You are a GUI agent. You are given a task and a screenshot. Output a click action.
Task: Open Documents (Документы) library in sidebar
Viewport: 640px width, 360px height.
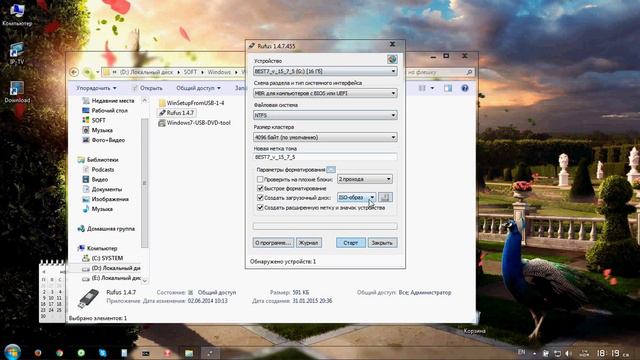102,189
